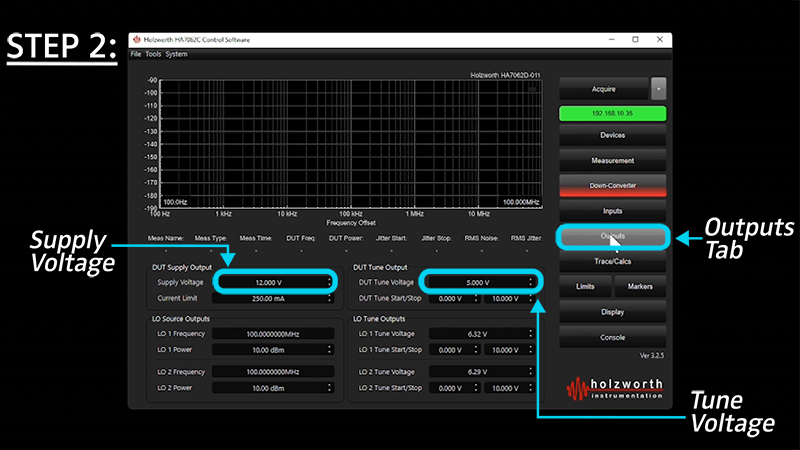This screenshot has height=450, width=800.
Task: Open the Devices tab
Action: pyautogui.click(x=612, y=135)
